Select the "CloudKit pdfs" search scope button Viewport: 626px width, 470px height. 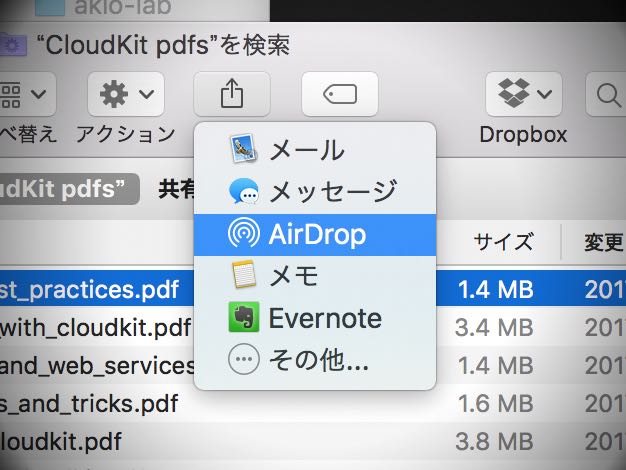click(69, 189)
